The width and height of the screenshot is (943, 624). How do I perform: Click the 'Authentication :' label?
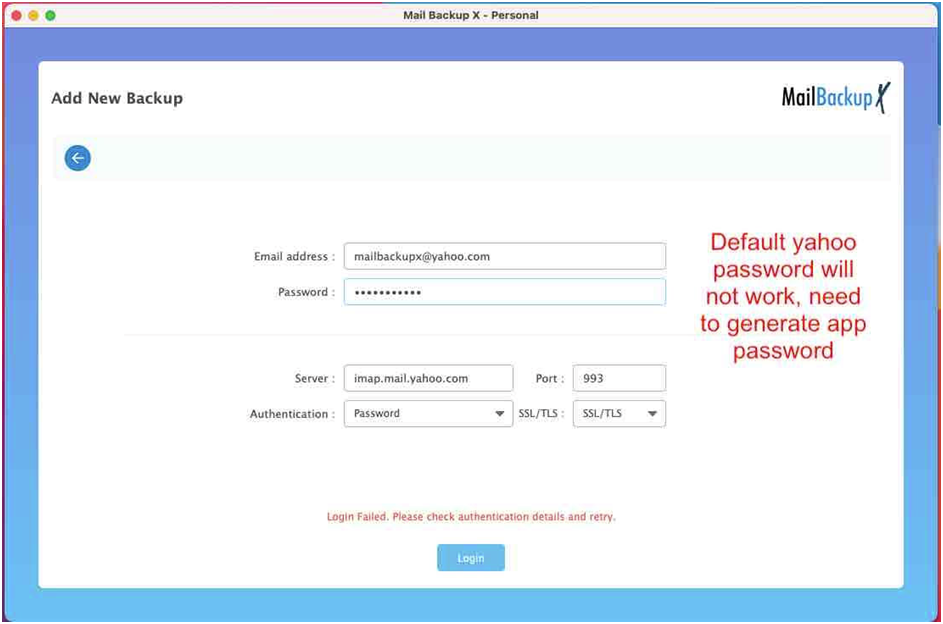point(292,414)
